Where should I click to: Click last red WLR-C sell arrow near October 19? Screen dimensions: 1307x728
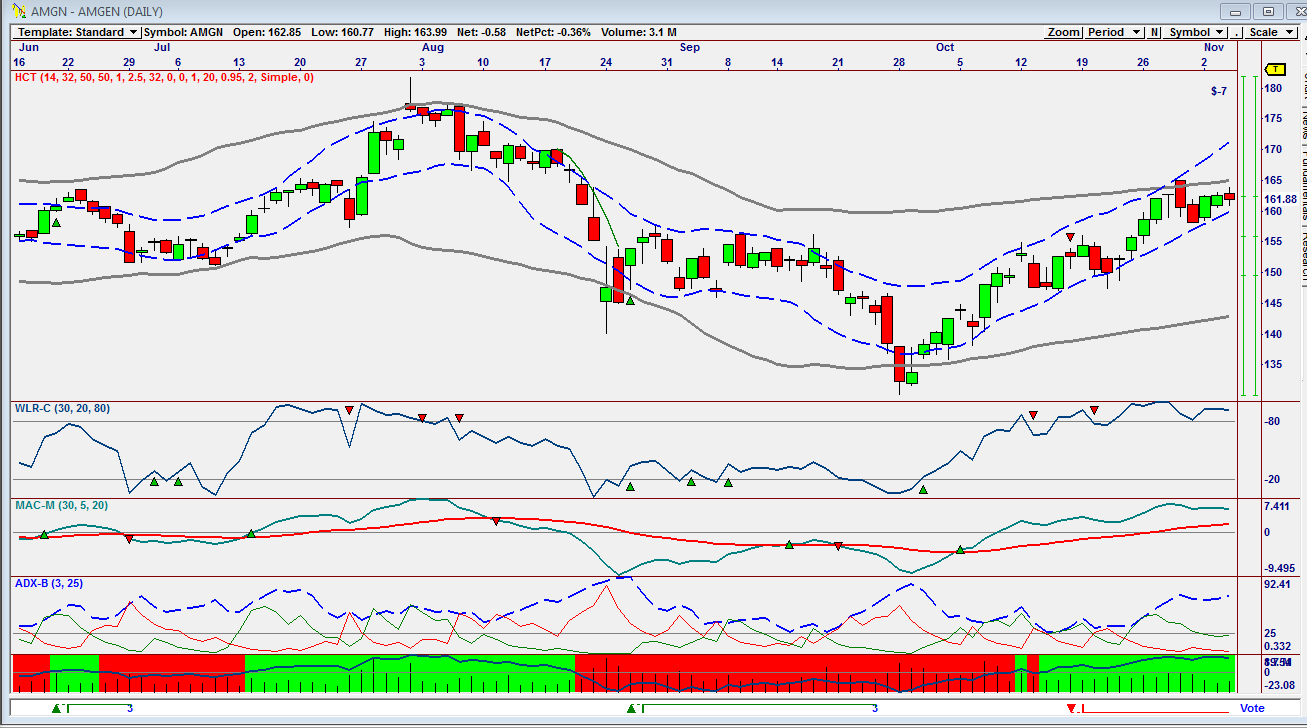[x=1095, y=410]
